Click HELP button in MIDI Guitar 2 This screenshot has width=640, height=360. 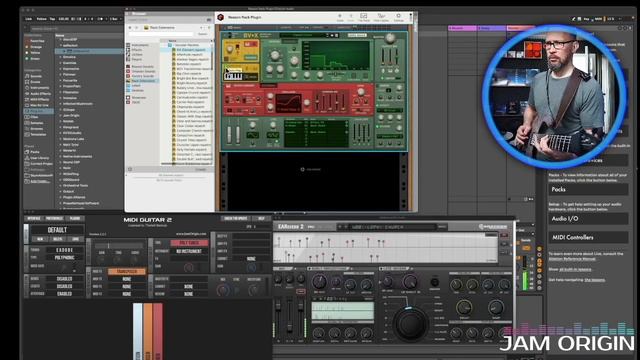click(x=262, y=219)
